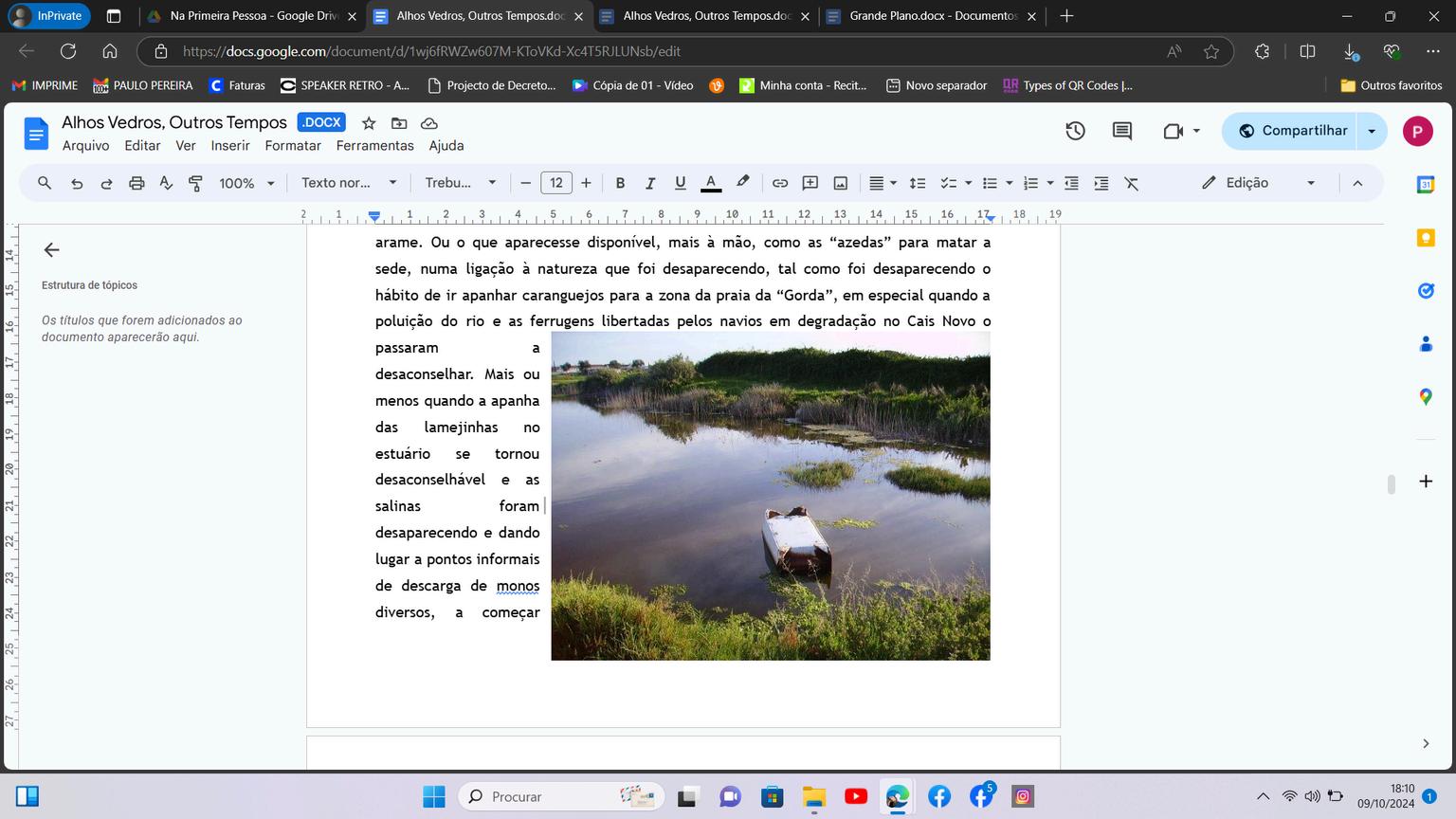Open Google Keep in side panel

[1426, 238]
